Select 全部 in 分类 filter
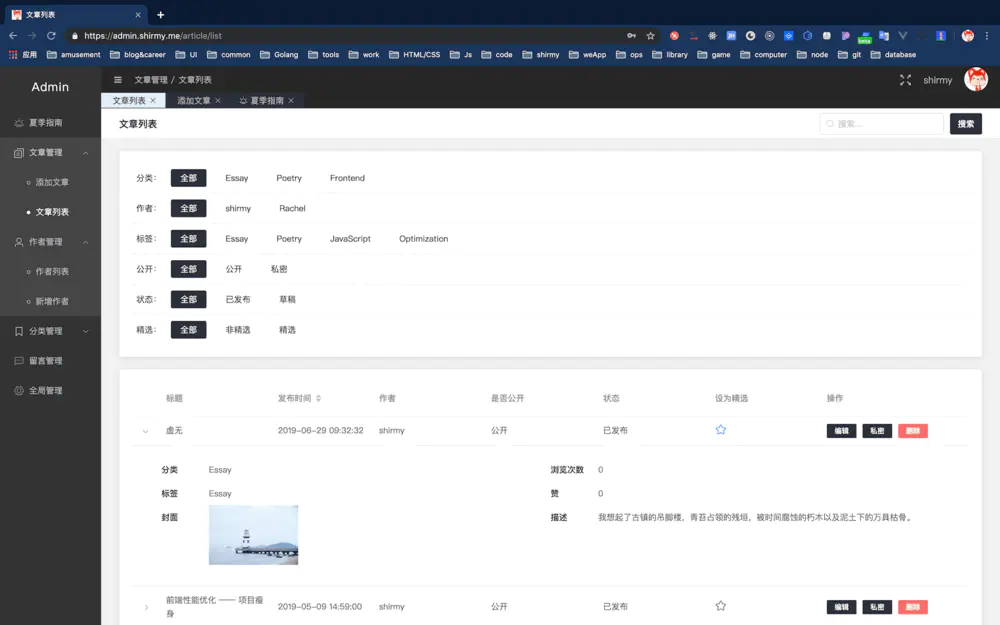The width and height of the screenshot is (1000, 625). (188, 178)
